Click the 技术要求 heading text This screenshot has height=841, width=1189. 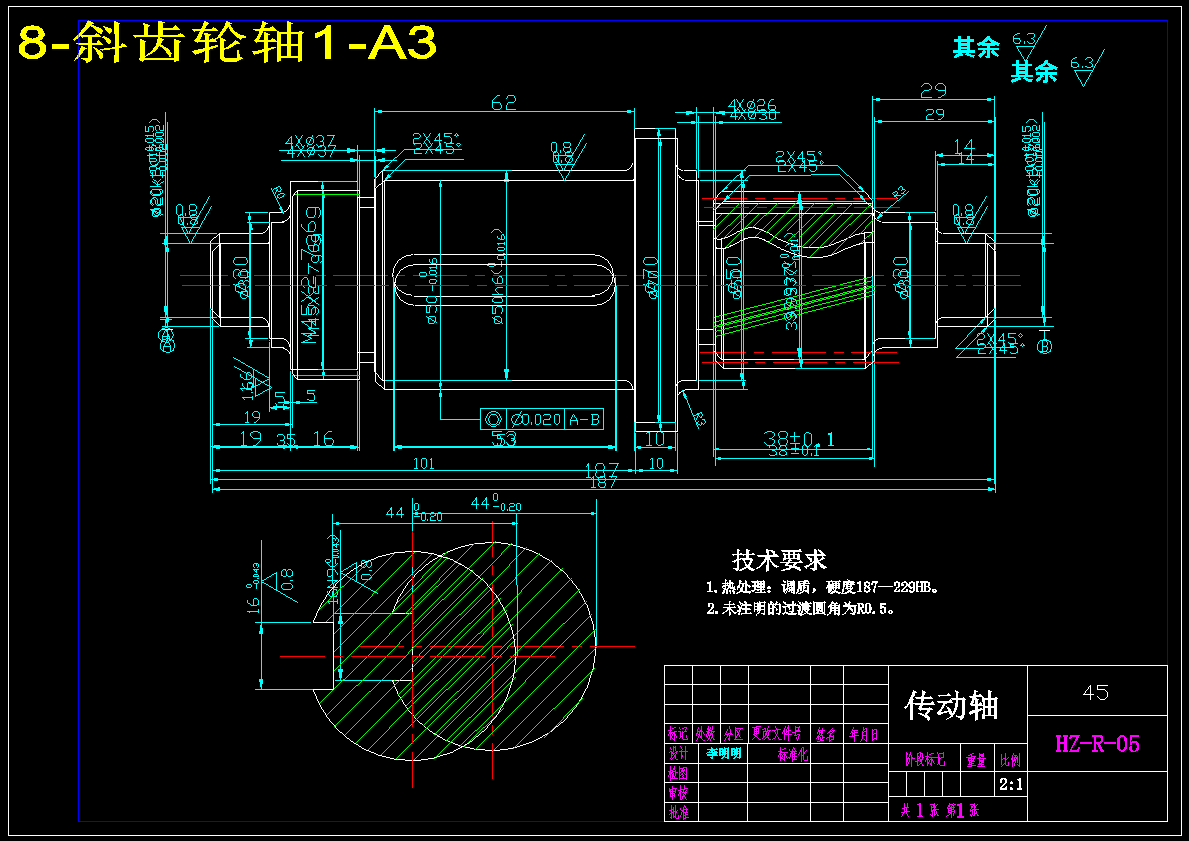click(779, 560)
